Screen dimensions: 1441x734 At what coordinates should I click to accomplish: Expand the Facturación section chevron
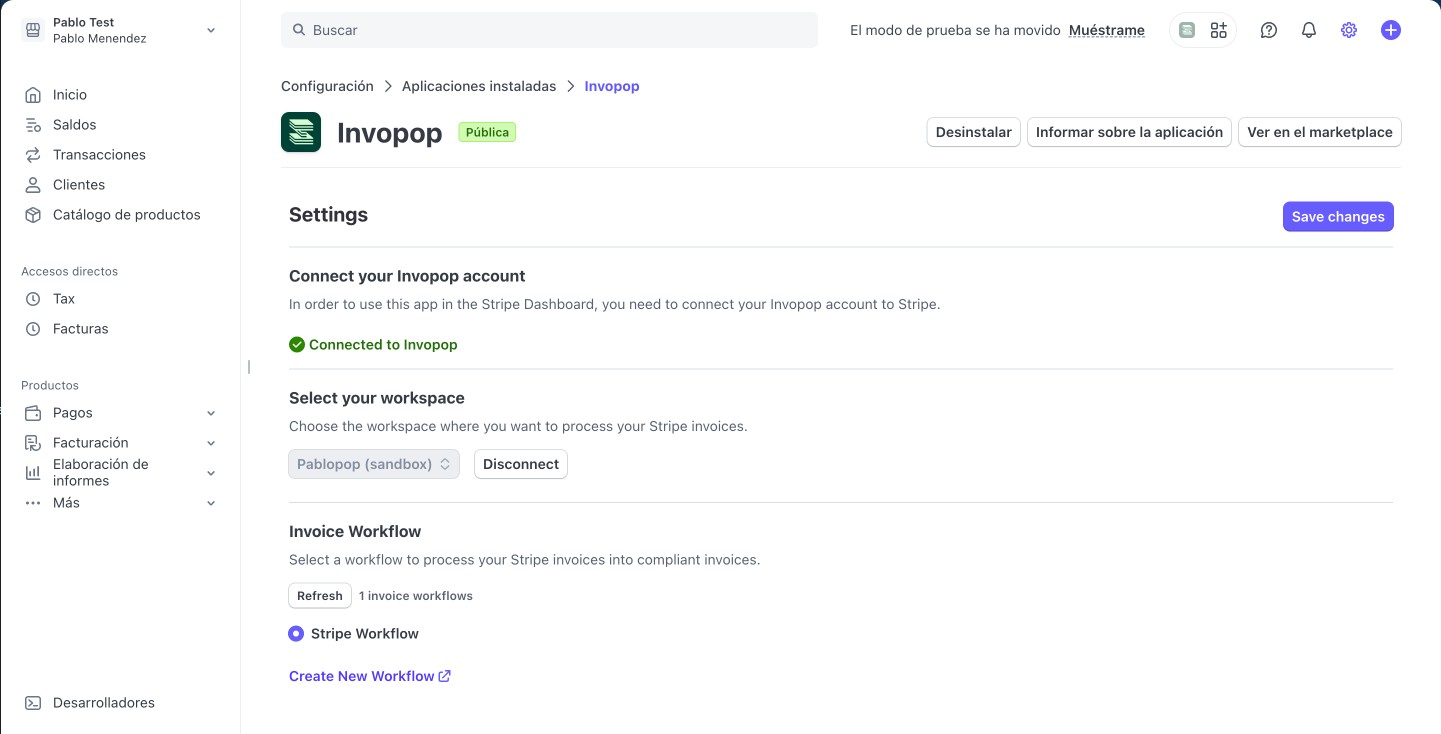(x=211, y=443)
